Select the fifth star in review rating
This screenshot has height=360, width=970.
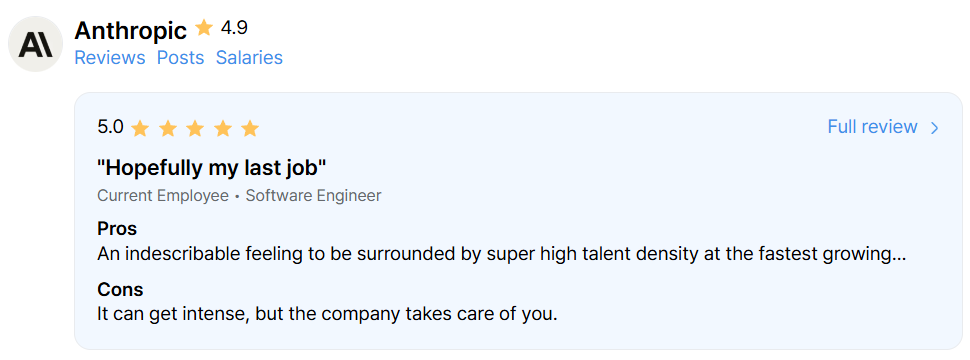pos(249,129)
